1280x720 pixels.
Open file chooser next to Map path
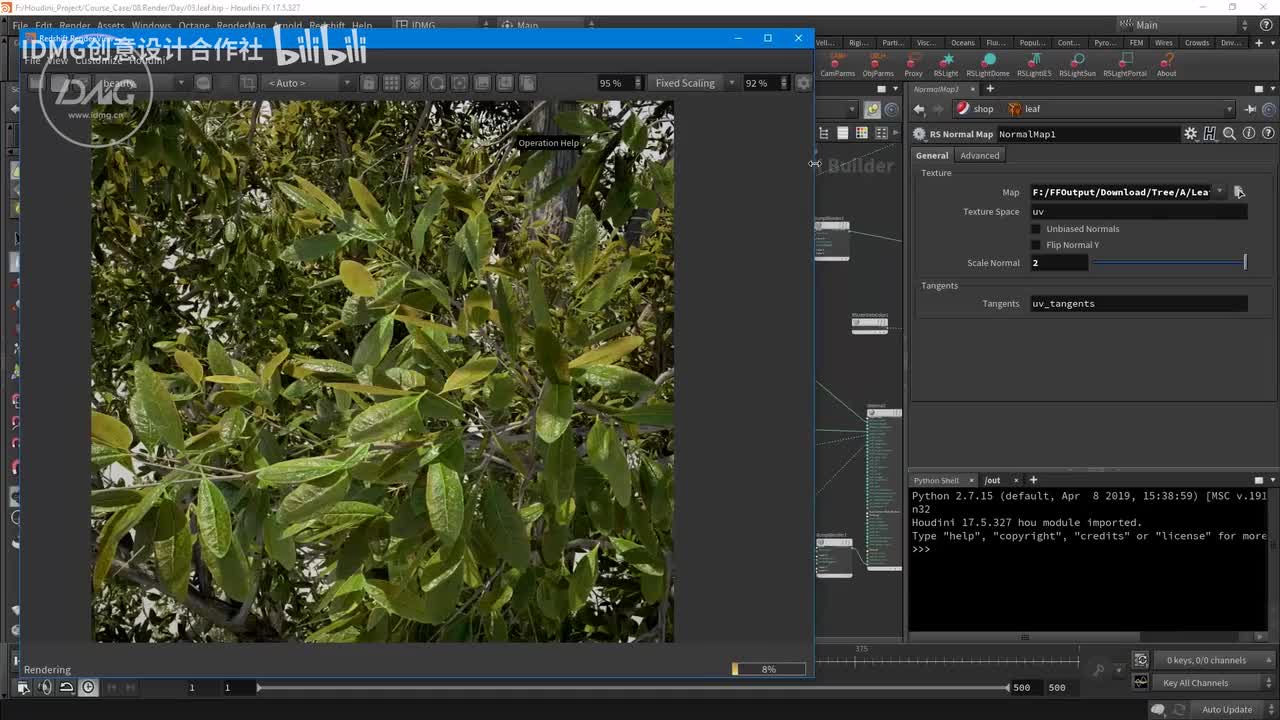pyautogui.click(x=1239, y=192)
